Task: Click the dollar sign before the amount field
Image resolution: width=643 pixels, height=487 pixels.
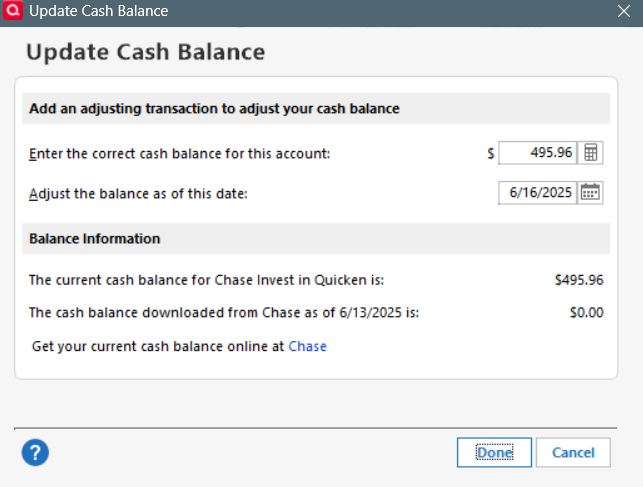Action: [x=490, y=154]
